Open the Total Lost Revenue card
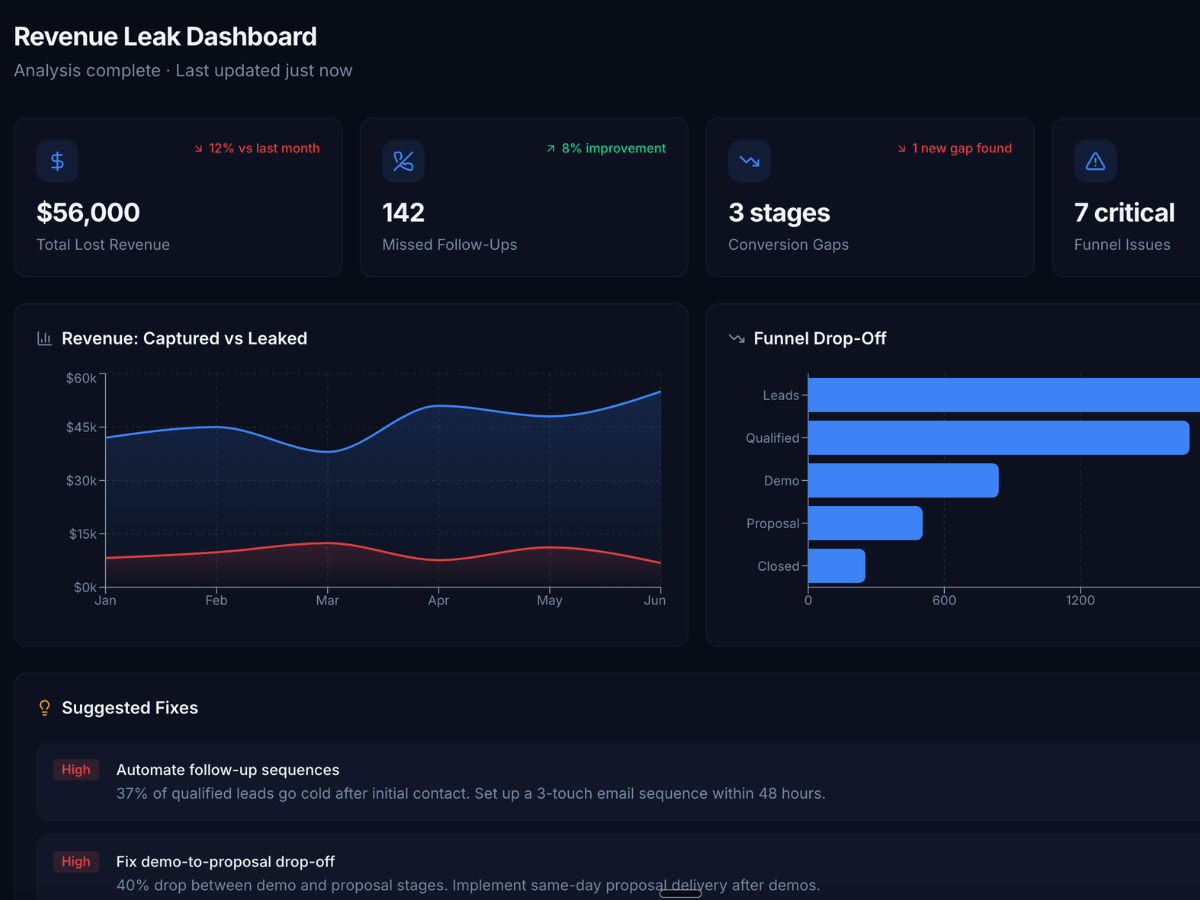The image size is (1200, 900). pos(178,197)
